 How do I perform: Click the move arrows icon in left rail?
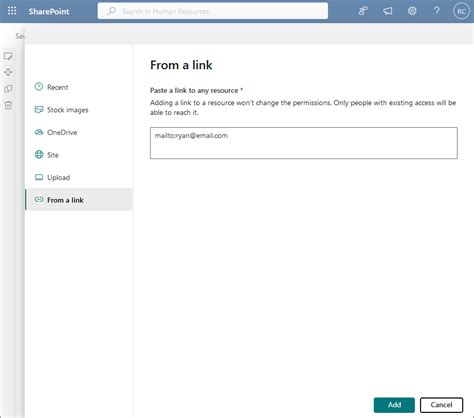tap(8, 72)
